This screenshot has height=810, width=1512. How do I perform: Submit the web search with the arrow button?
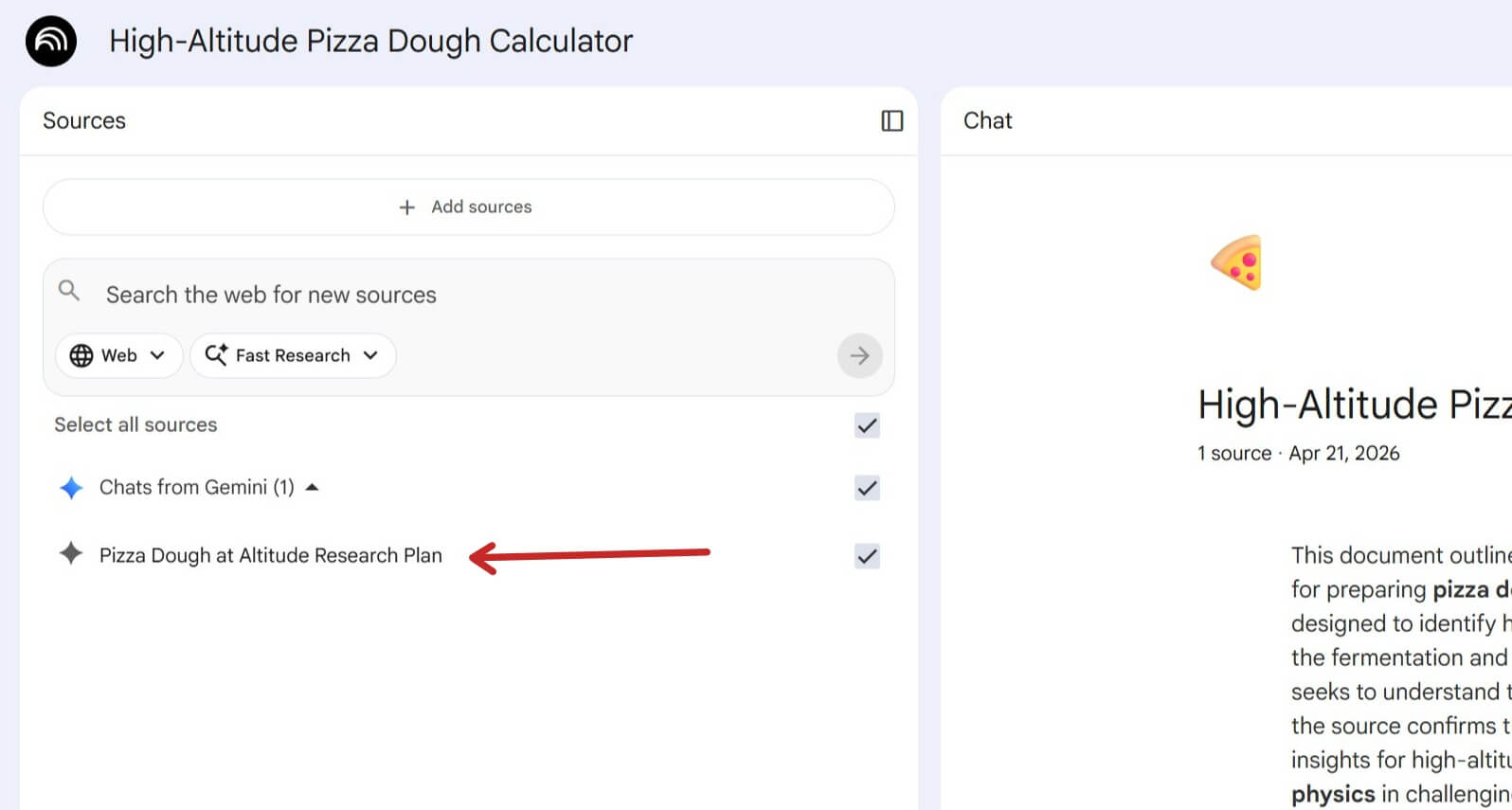tap(859, 356)
